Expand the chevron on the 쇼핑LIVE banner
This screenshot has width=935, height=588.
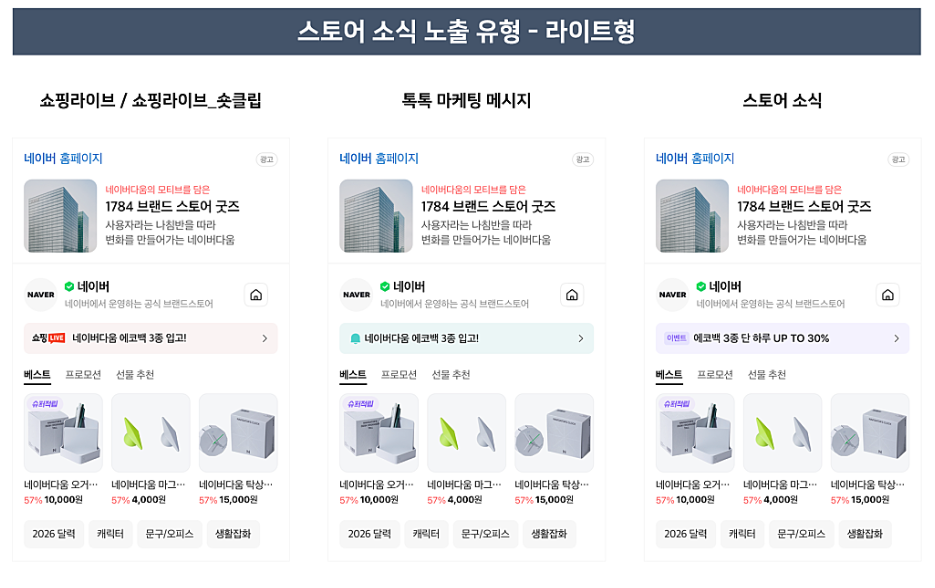pyautogui.click(x=265, y=339)
